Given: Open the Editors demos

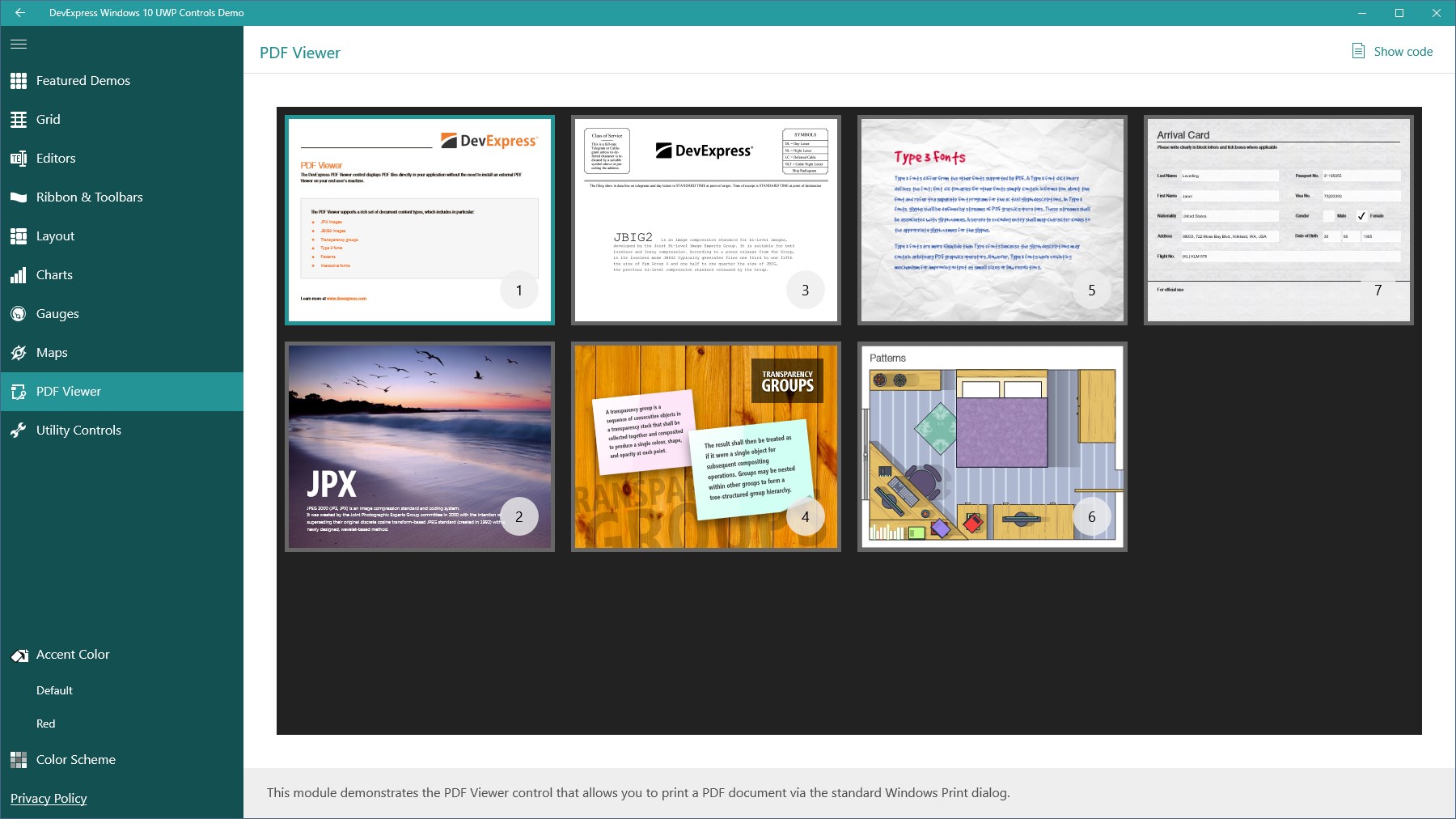Looking at the screenshot, I should pos(121,159).
